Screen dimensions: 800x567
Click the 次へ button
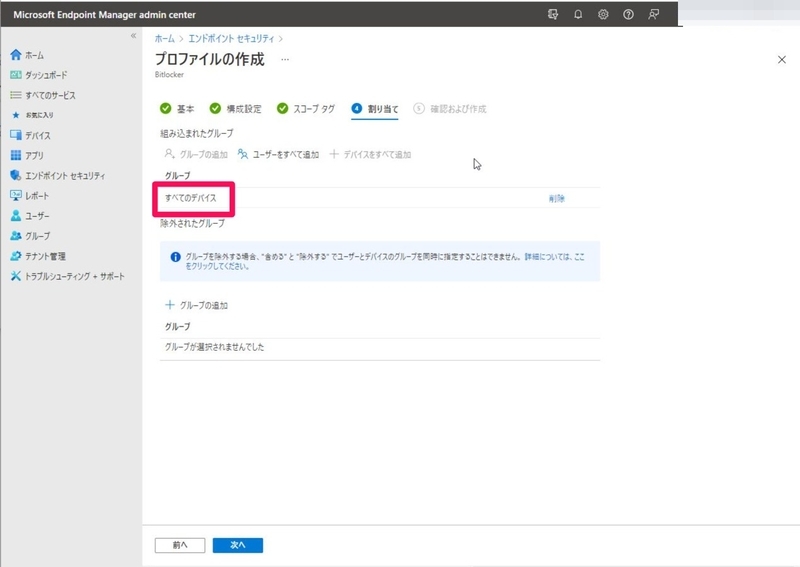[238, 545]
